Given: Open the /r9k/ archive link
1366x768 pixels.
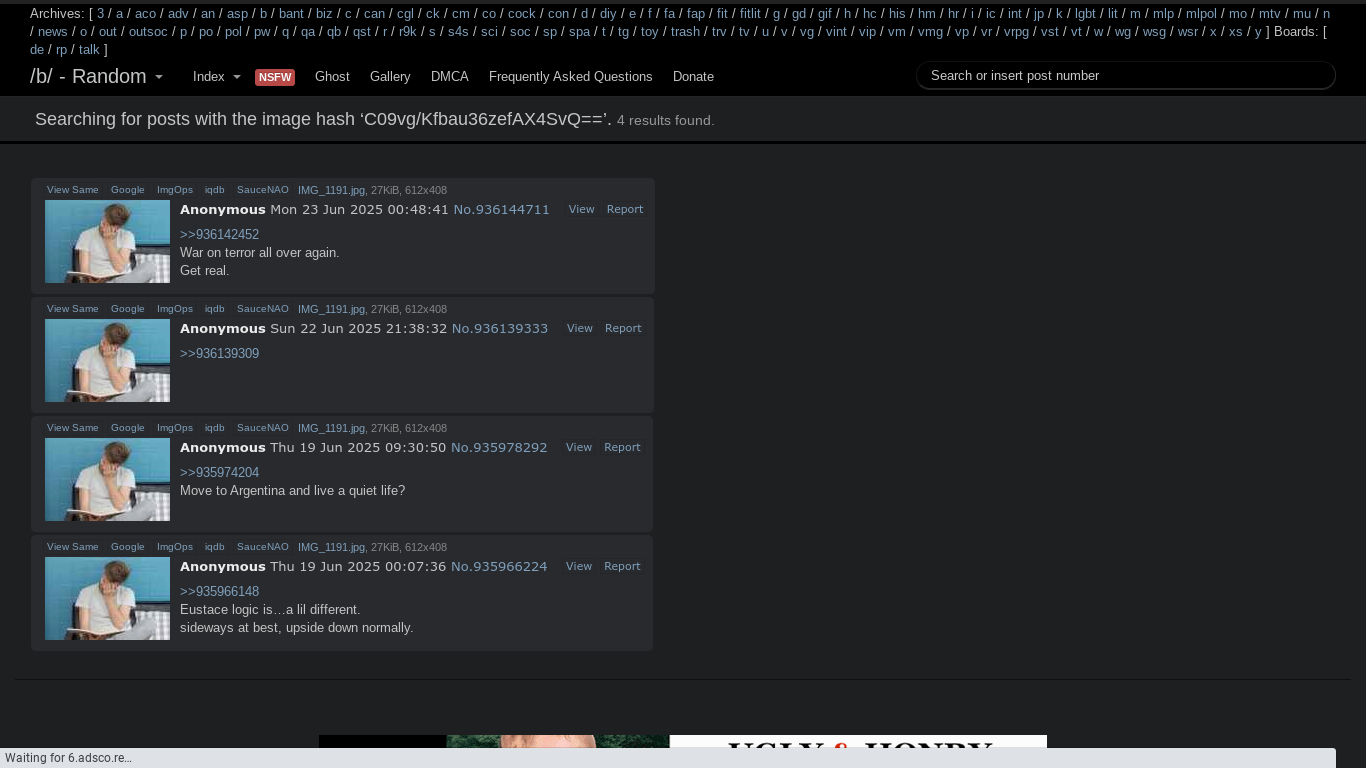Looking at the screenshot, I should pyautogui.click(x=407, y=32).
